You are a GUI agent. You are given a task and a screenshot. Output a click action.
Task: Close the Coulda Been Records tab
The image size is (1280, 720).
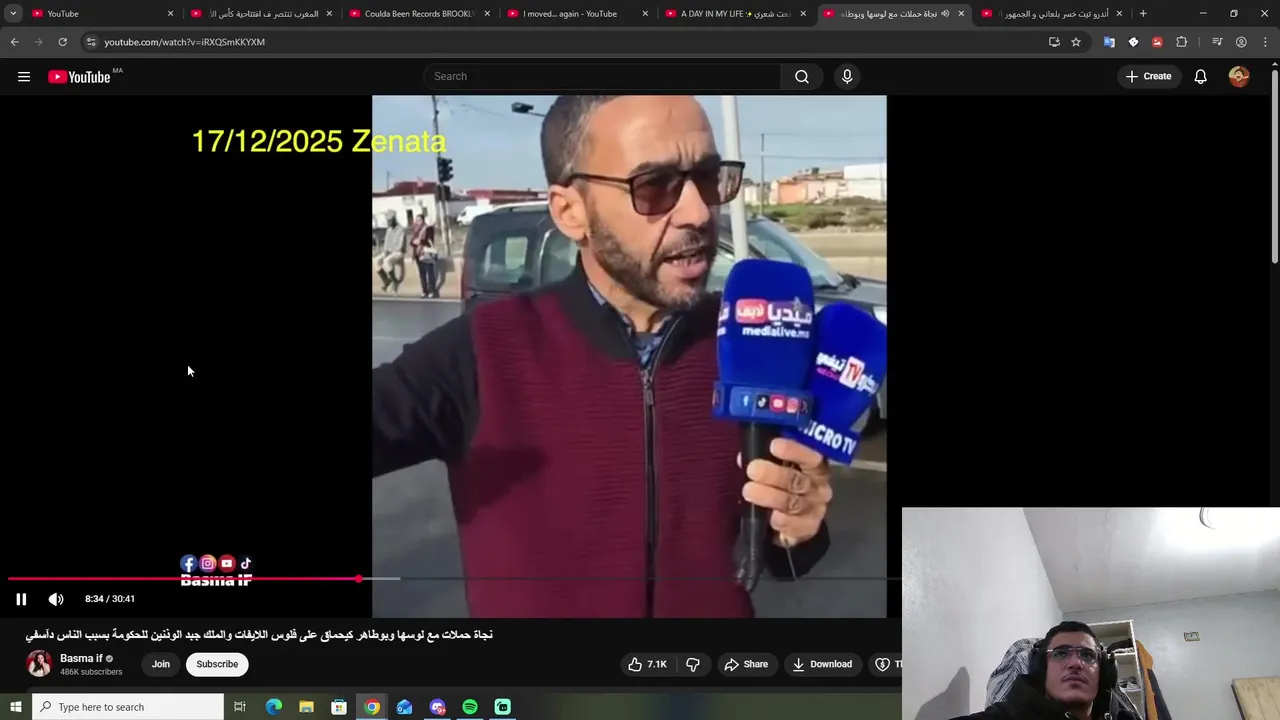[487, 14]
